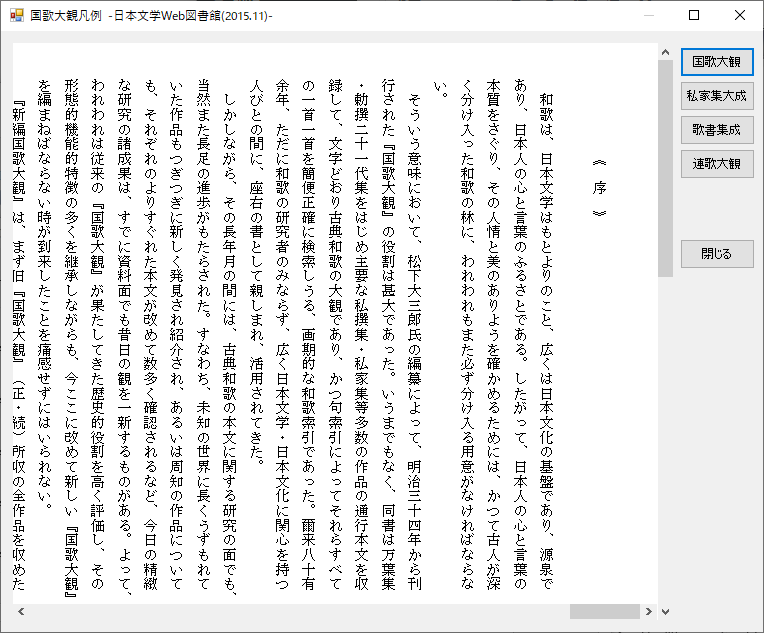Click the 閉じる button
764x633 pixels.
pyautogui.click(x=717, y=254)
